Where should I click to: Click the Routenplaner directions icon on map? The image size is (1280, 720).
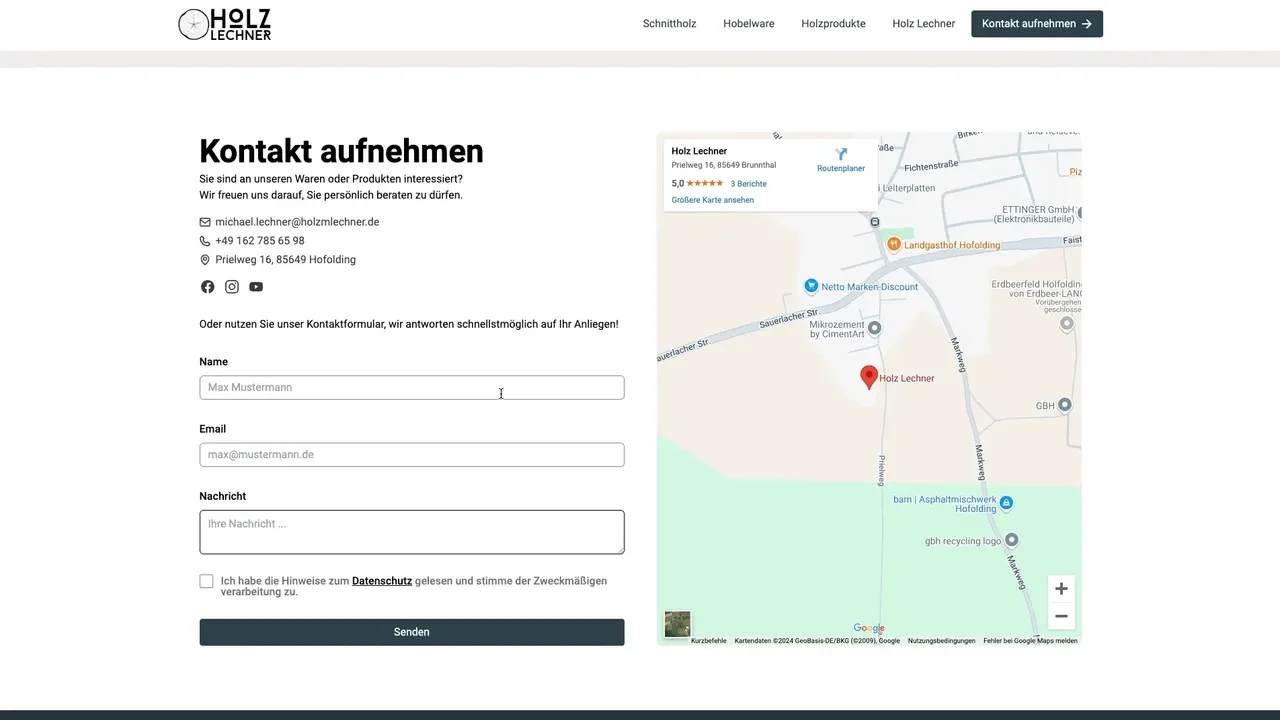(x=841, y=154)
